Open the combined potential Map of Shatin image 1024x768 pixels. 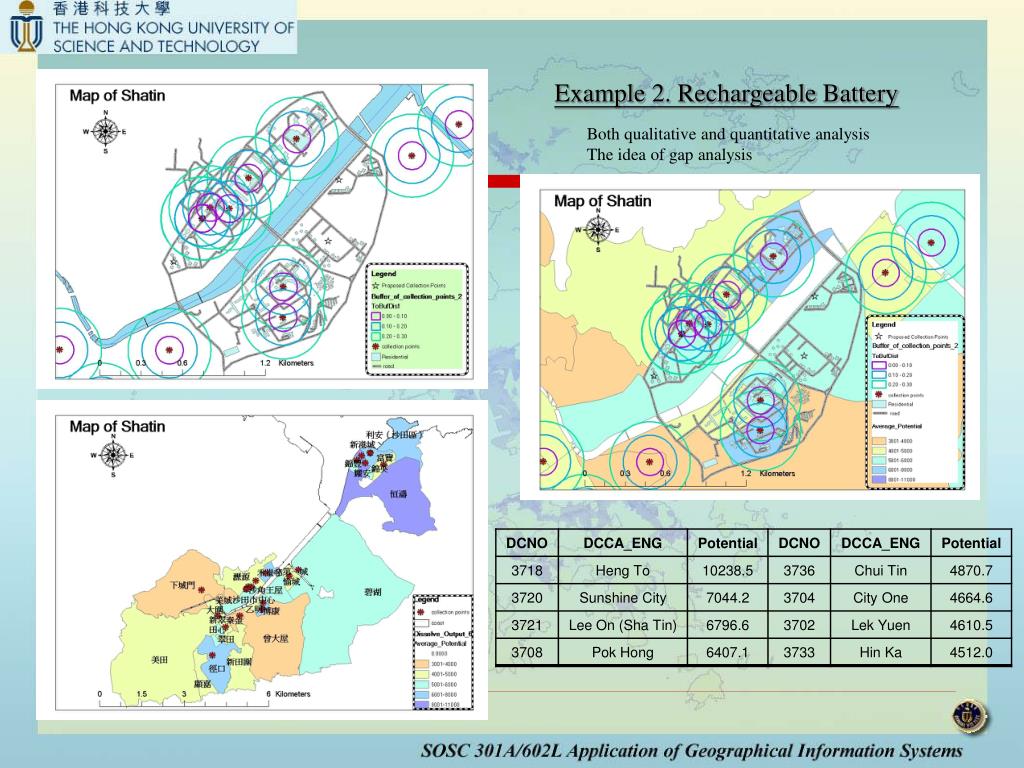tap(752, 339)
